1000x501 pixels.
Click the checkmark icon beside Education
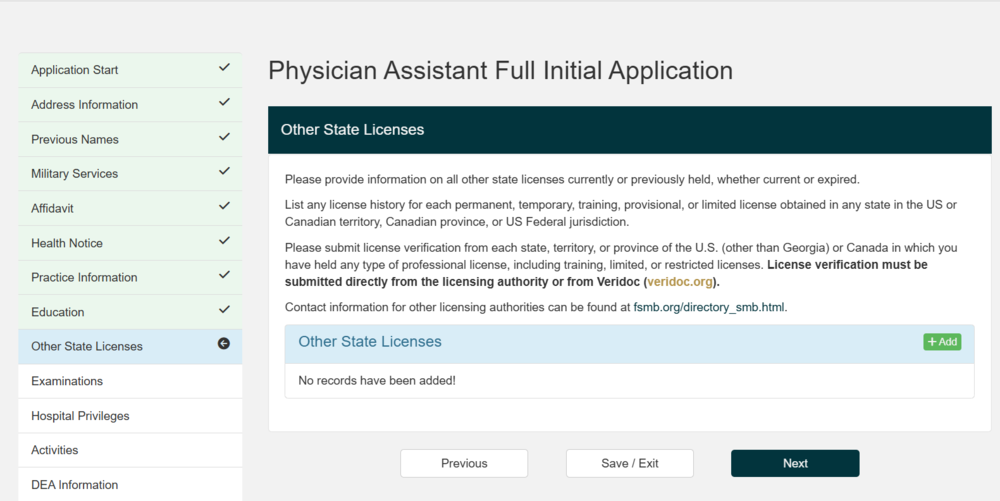tap(224, 310)
